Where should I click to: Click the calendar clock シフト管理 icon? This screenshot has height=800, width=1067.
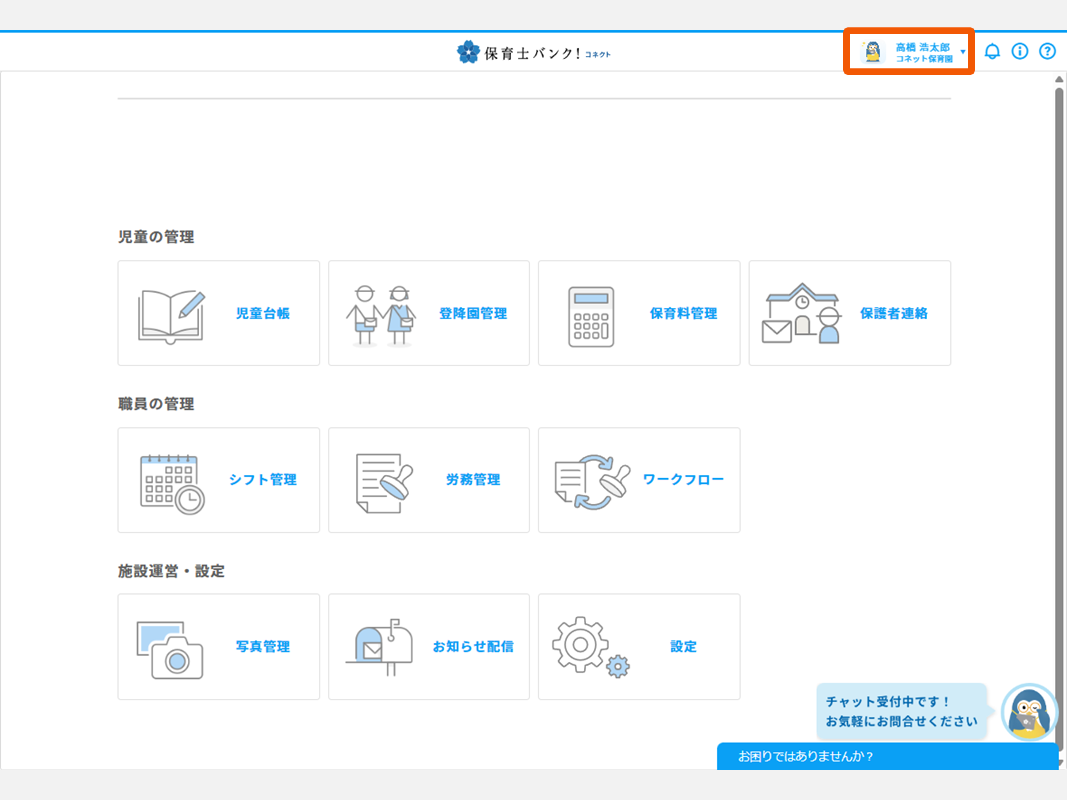[172, 482]
